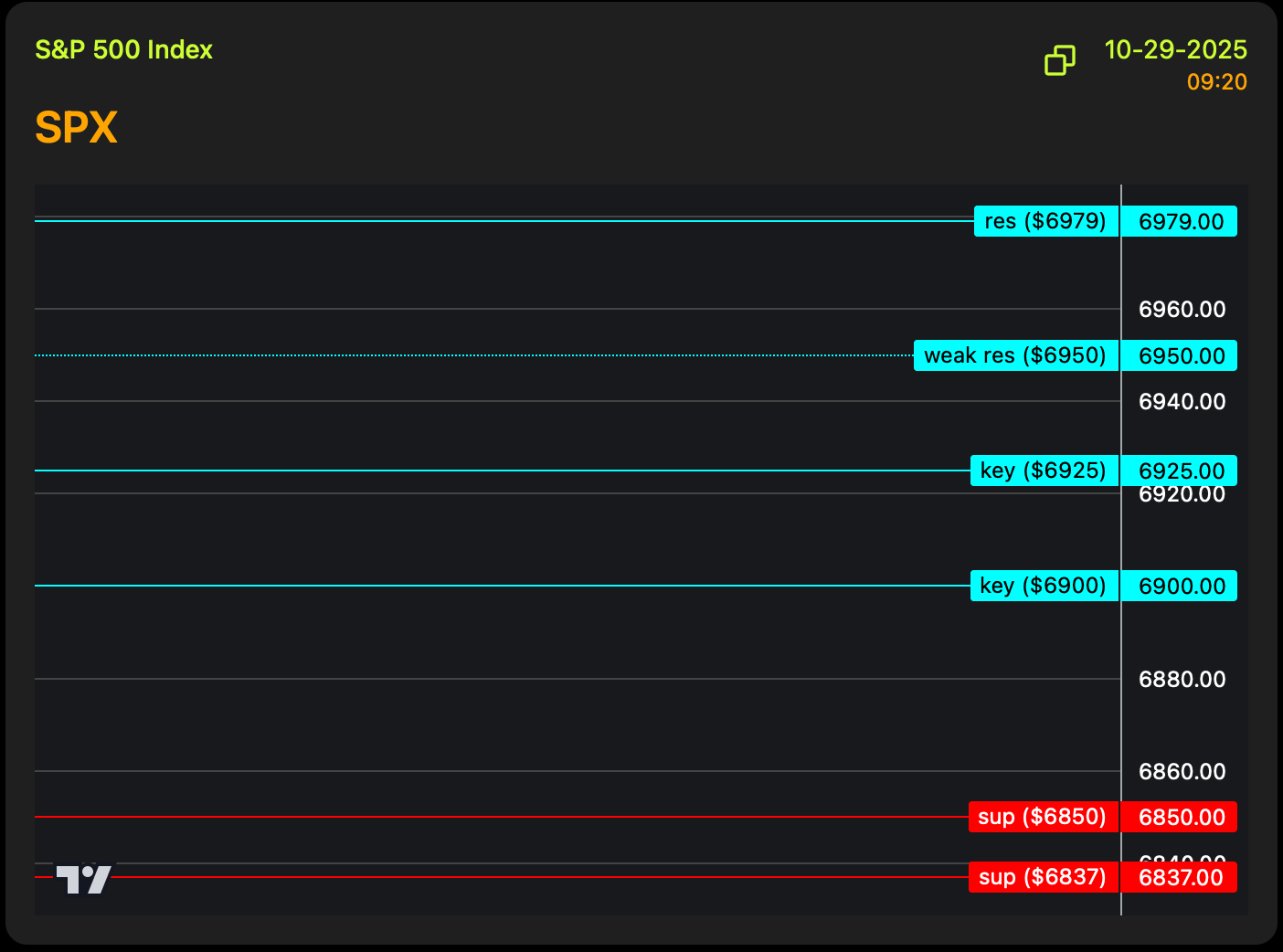Click the 6960.00 price axis label
The width and height of the screenshot is (1283, 952).
click(1182, 309)
